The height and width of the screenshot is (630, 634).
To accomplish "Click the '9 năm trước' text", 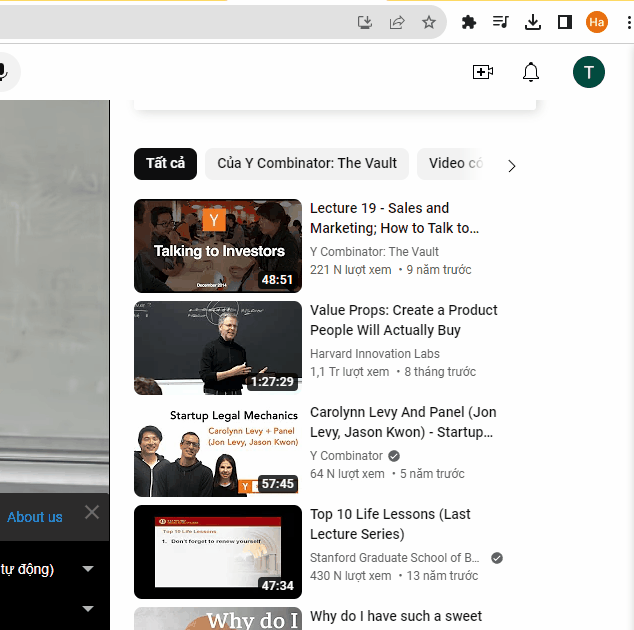I will (x=439, y=270).
